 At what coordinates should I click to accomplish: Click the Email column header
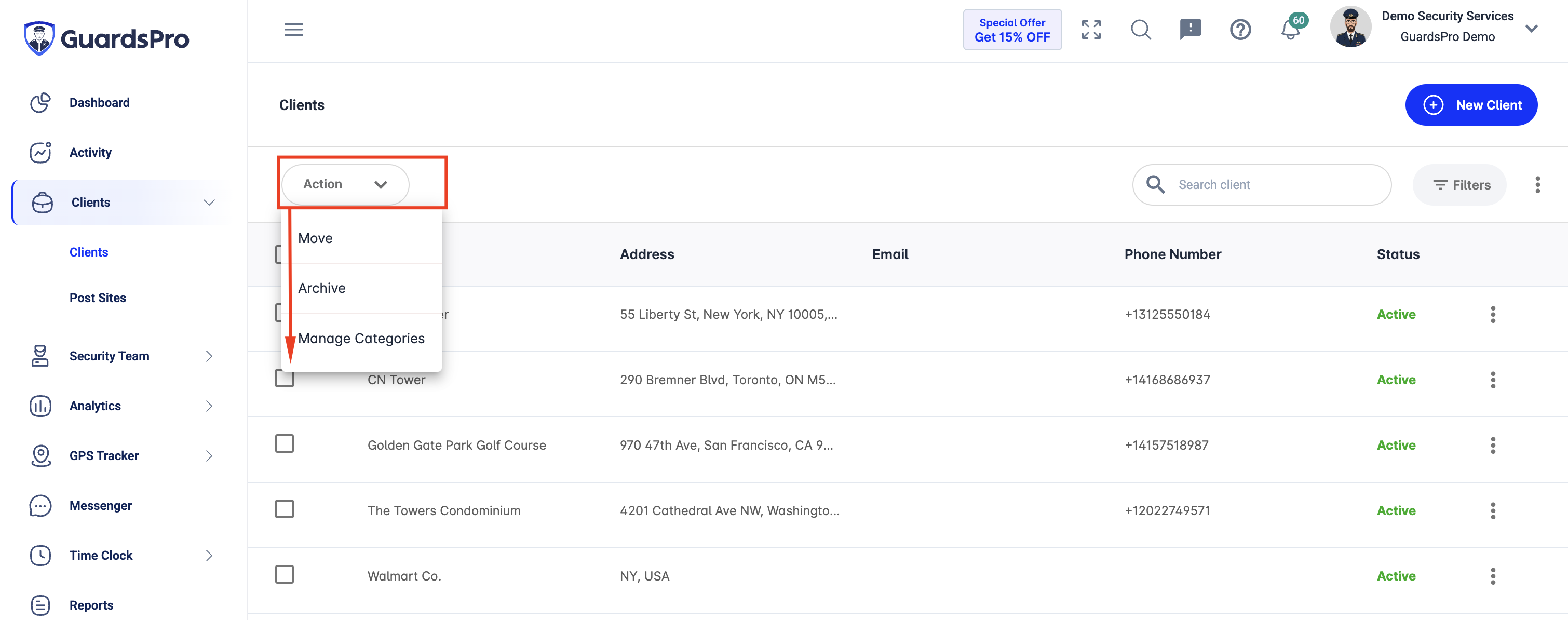(x=890, y=254)
